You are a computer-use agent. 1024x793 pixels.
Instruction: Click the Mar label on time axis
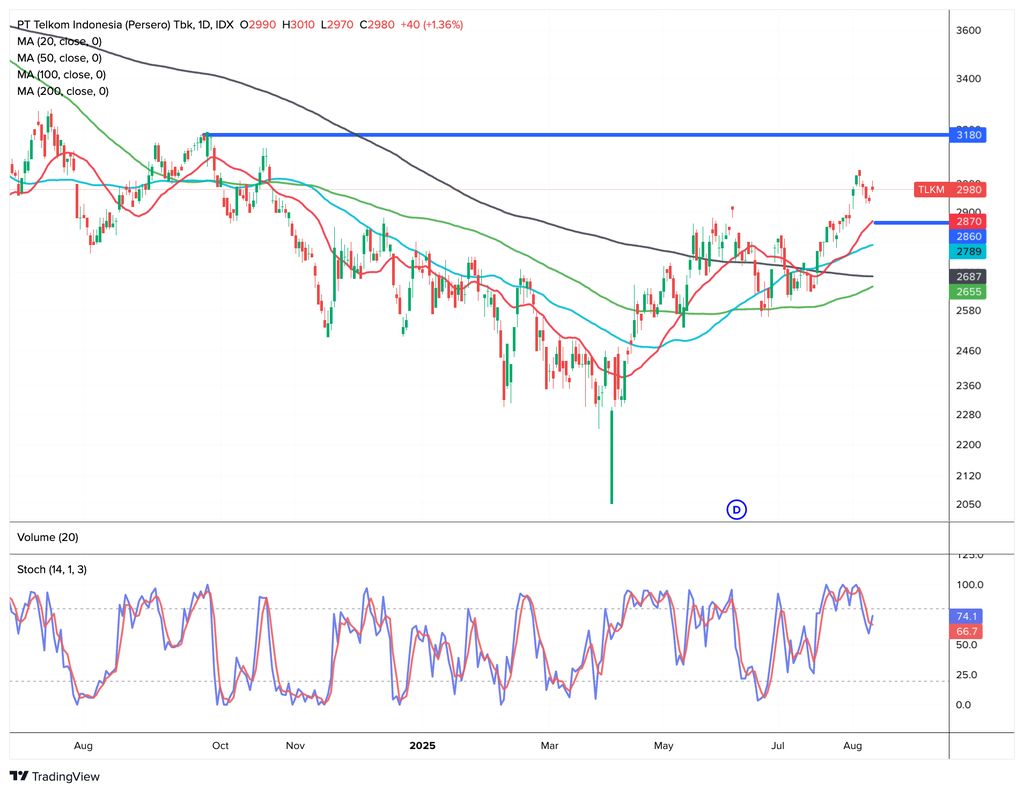tap(549, 745)
